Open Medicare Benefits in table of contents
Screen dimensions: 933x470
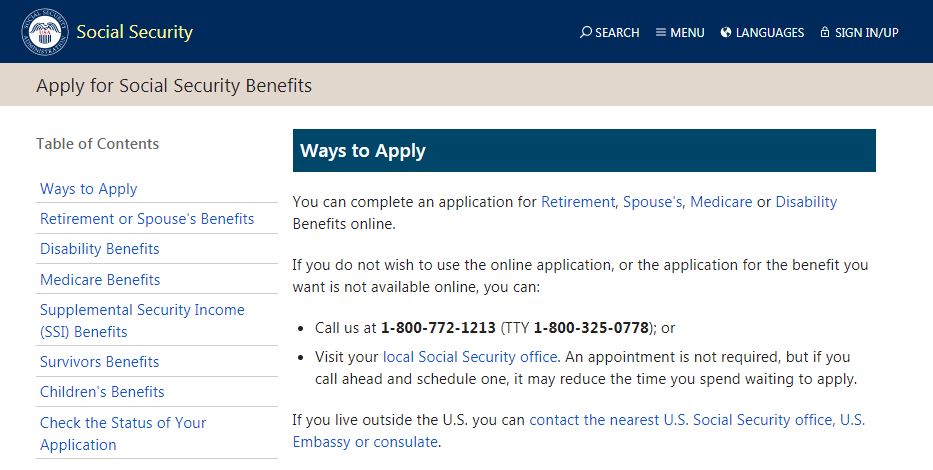pyautogui.click(x=100, y=279)
